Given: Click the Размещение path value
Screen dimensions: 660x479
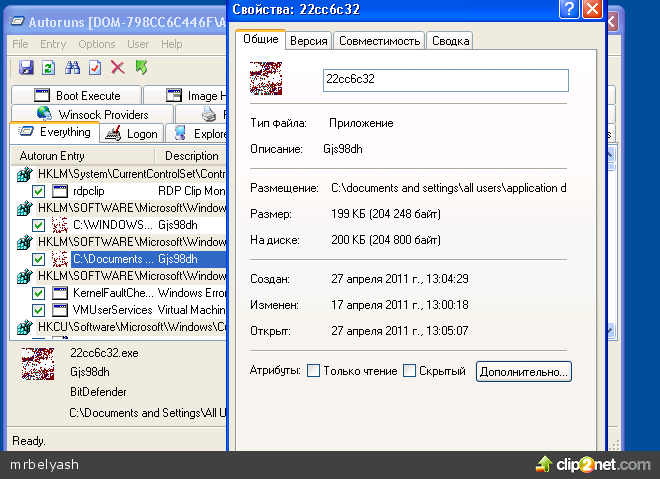Looking at the screenshot, I should [449, 188].
